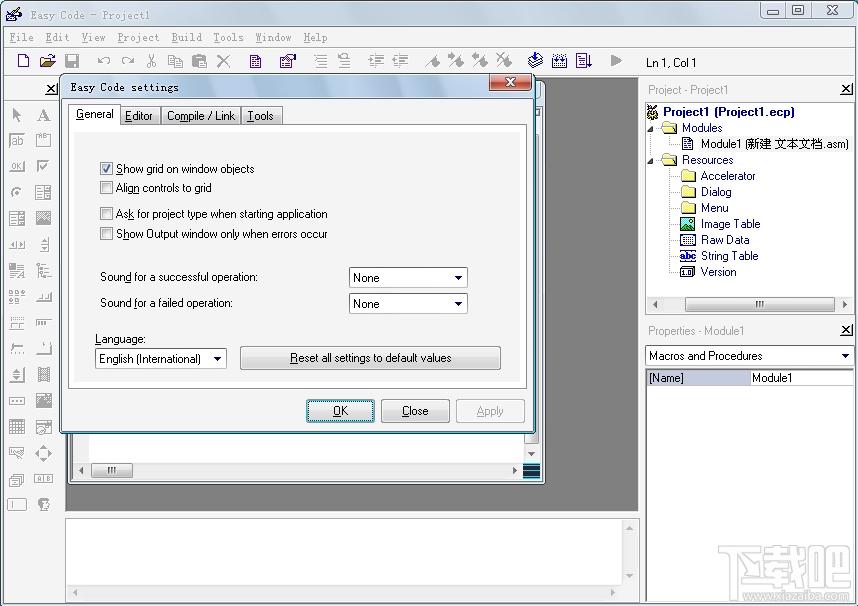Close the Project - Project1 panel

(846, 89)
